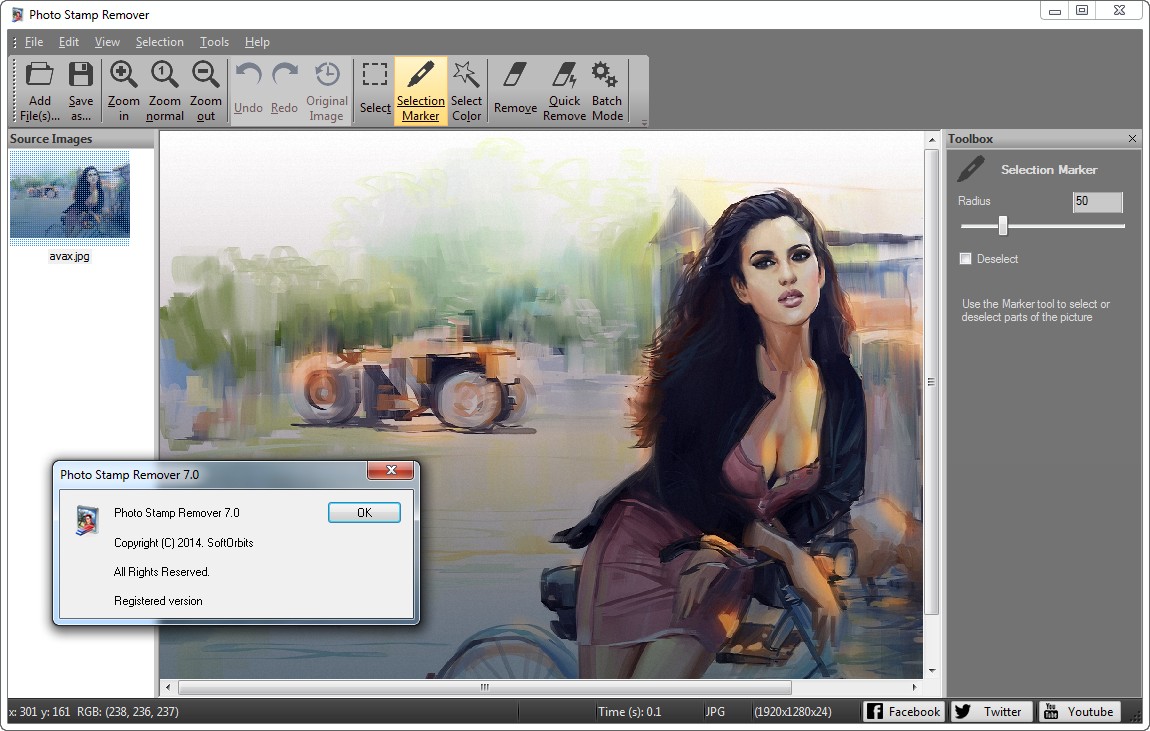1150x731 pixels.
Task: Click Add File(s) toolbar icon
Action: click(x=40, y=75)
